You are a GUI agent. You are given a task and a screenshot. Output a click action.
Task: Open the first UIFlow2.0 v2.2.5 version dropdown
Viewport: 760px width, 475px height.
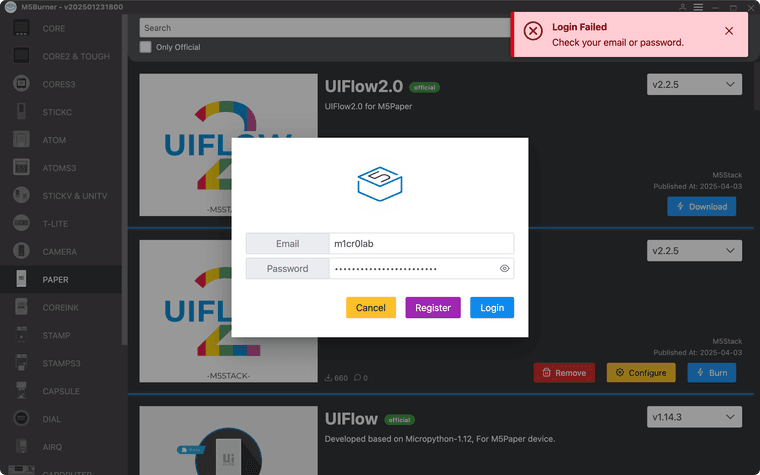[694, 84]
